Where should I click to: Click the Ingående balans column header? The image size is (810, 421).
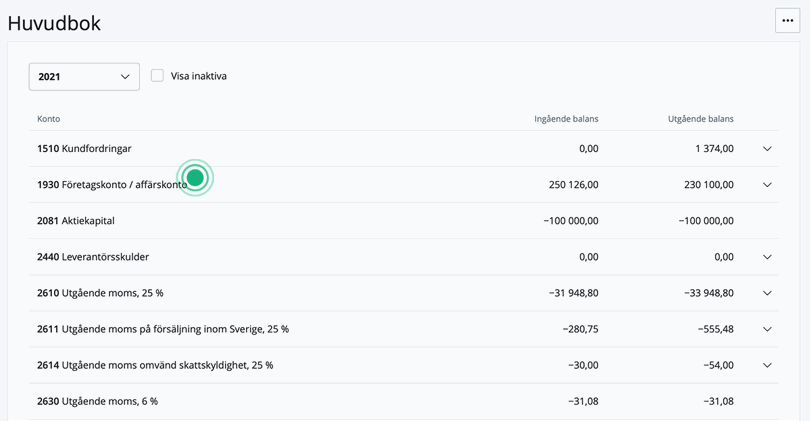click(566, 119)
